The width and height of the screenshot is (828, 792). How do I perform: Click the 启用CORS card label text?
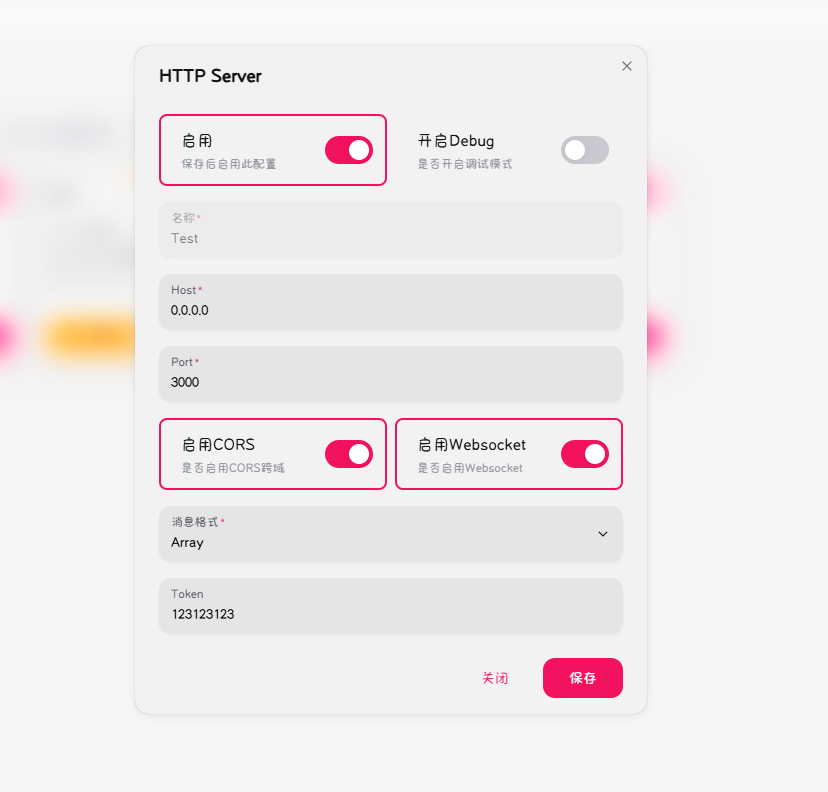click(219, 445)
